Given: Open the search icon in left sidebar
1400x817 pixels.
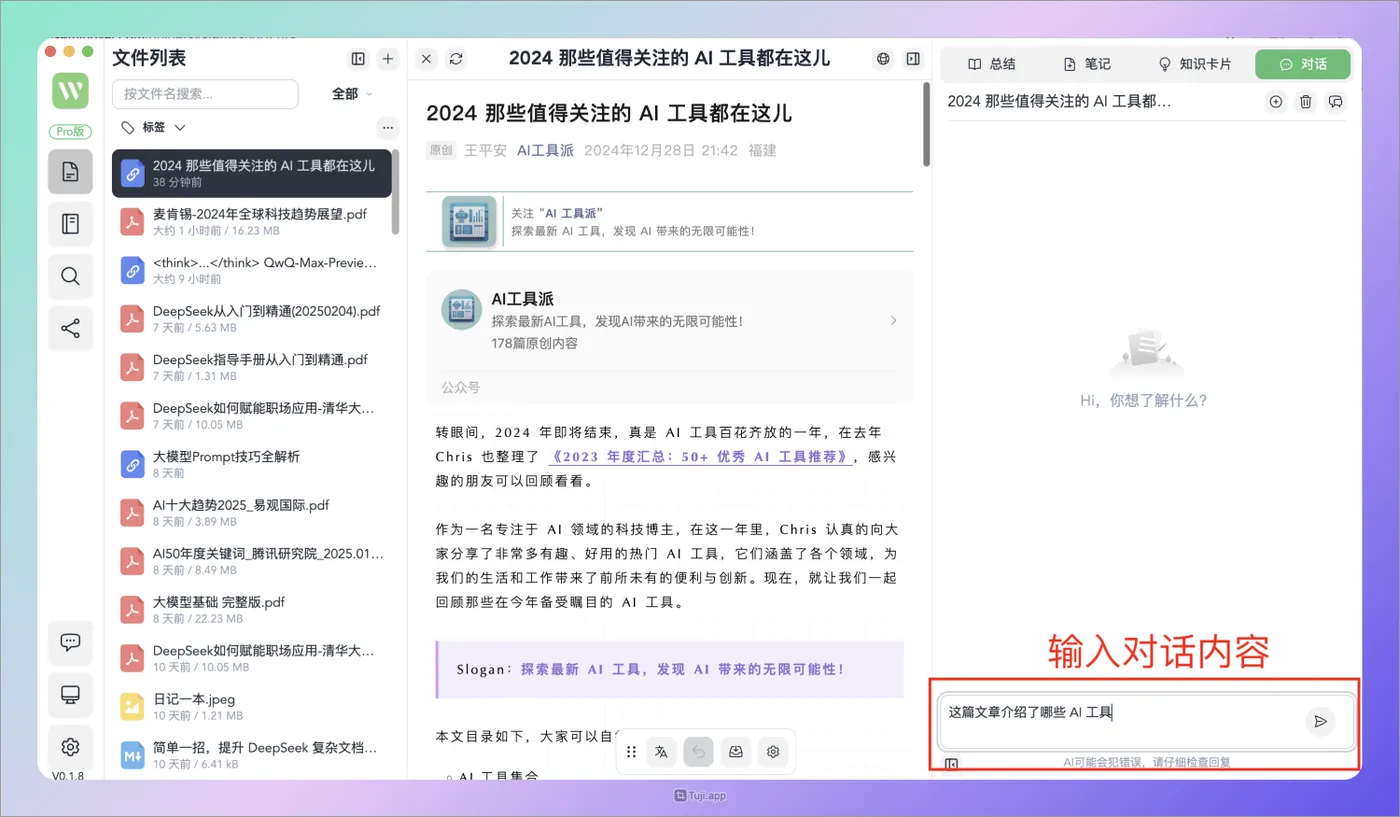Looking at the screenshot, I should (70, 276).
